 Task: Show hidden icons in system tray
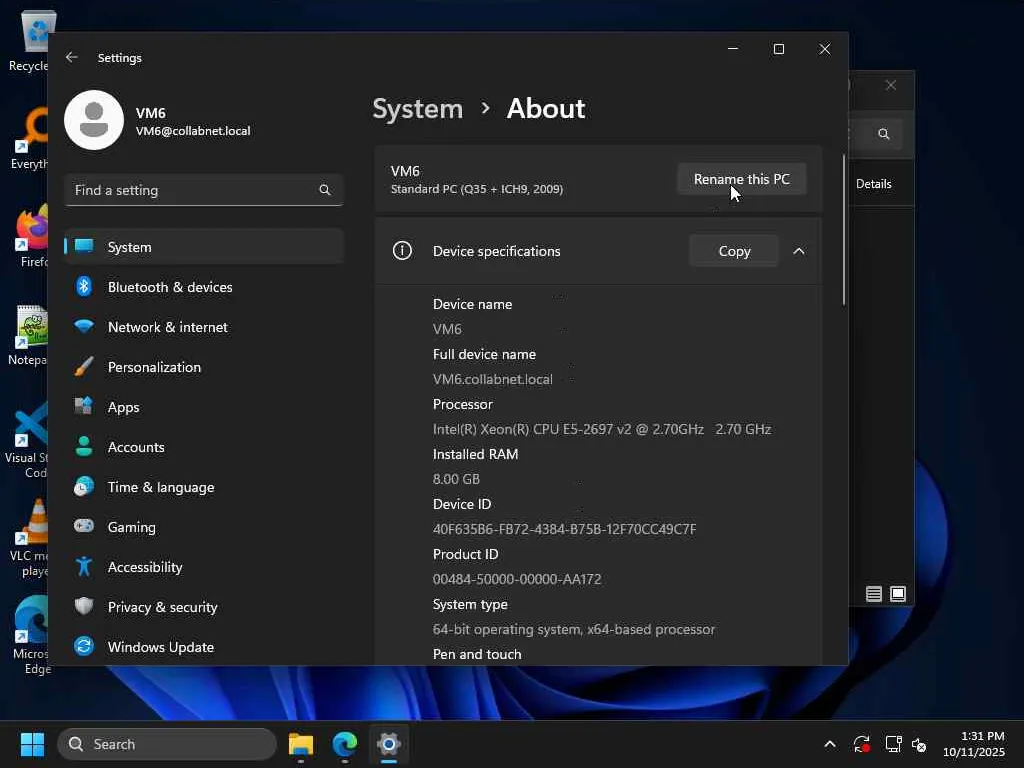(x=829, y=744)
